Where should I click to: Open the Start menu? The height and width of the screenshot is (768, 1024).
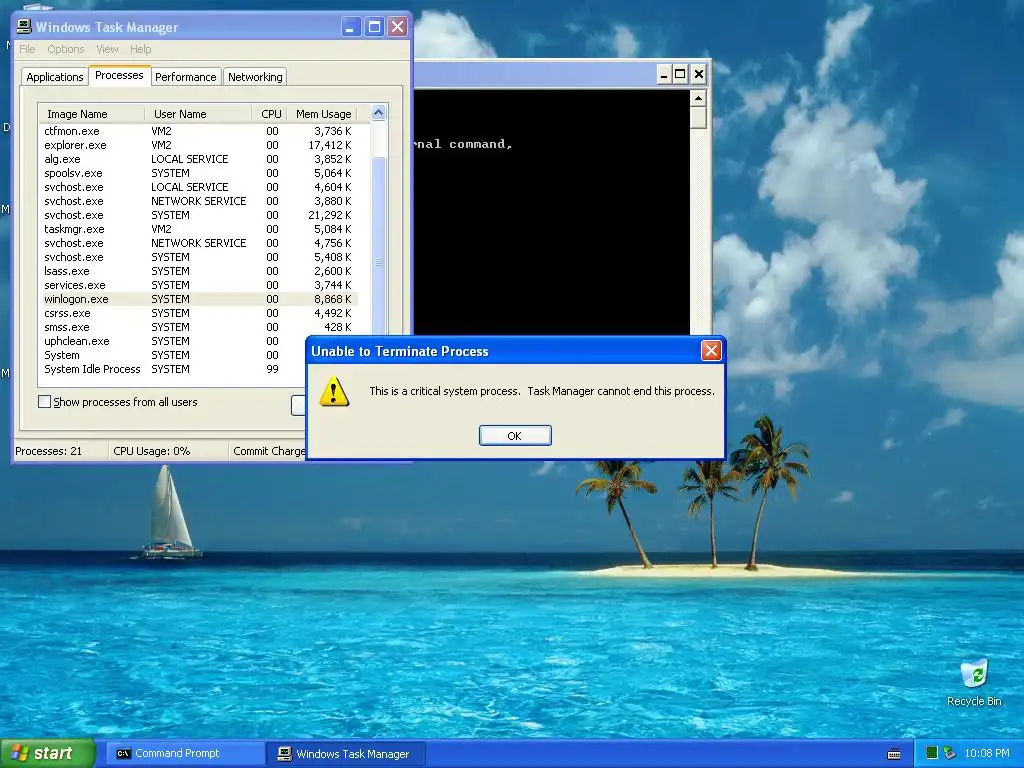[48, 754]
